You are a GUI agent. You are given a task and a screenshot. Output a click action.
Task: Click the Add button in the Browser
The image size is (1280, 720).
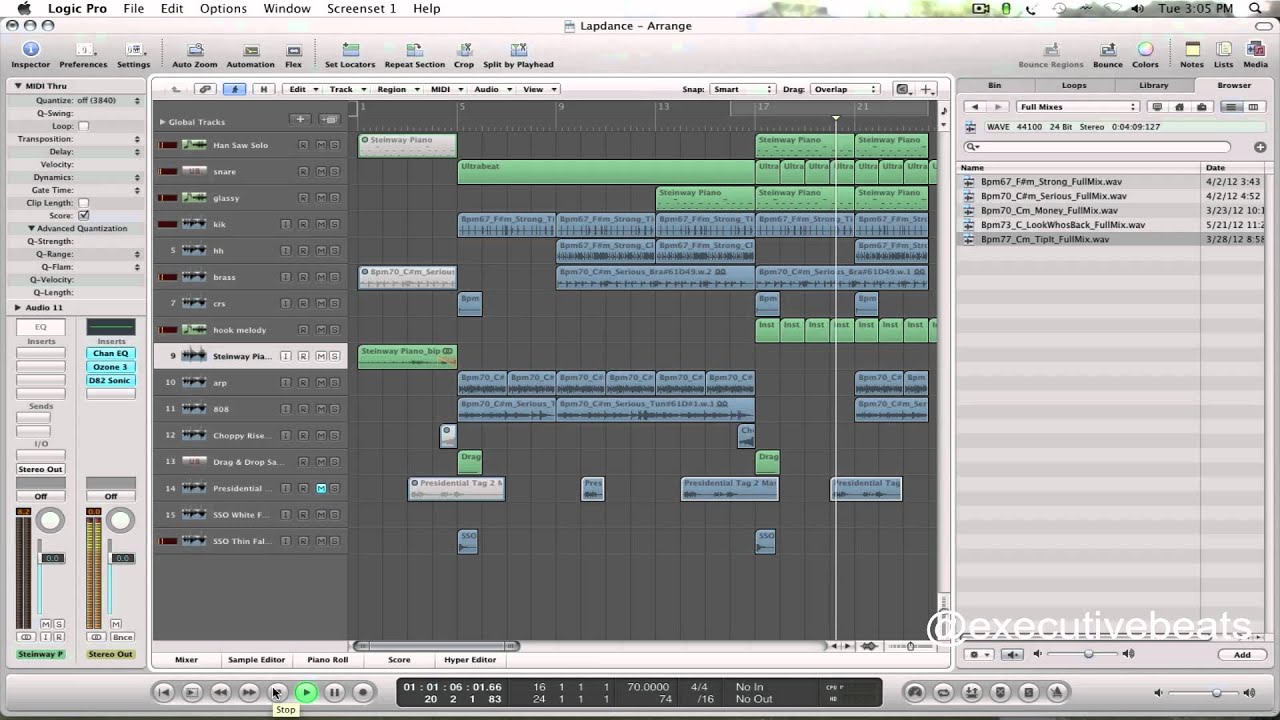(1242, 655)
